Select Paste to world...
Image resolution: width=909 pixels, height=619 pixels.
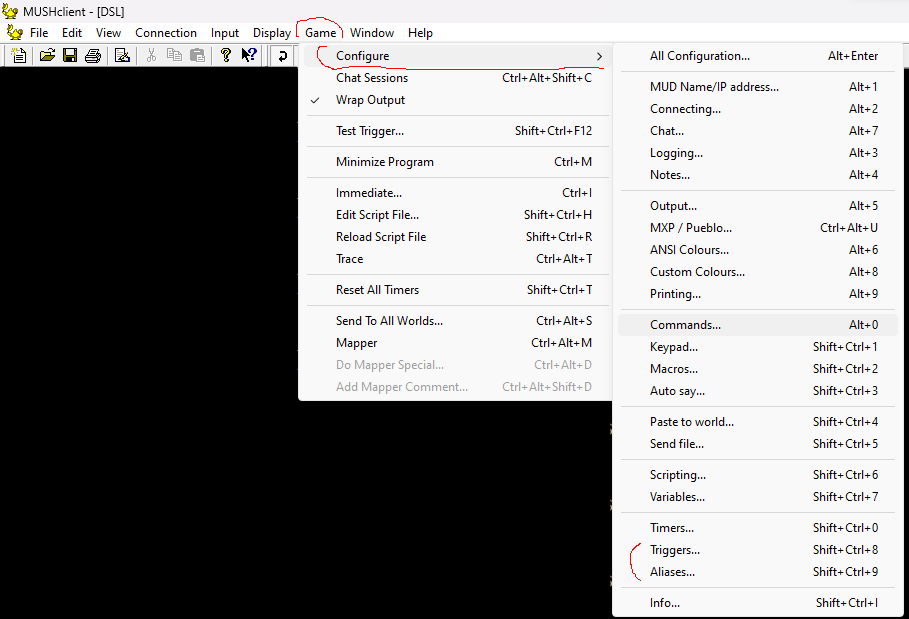pos(758,422)
